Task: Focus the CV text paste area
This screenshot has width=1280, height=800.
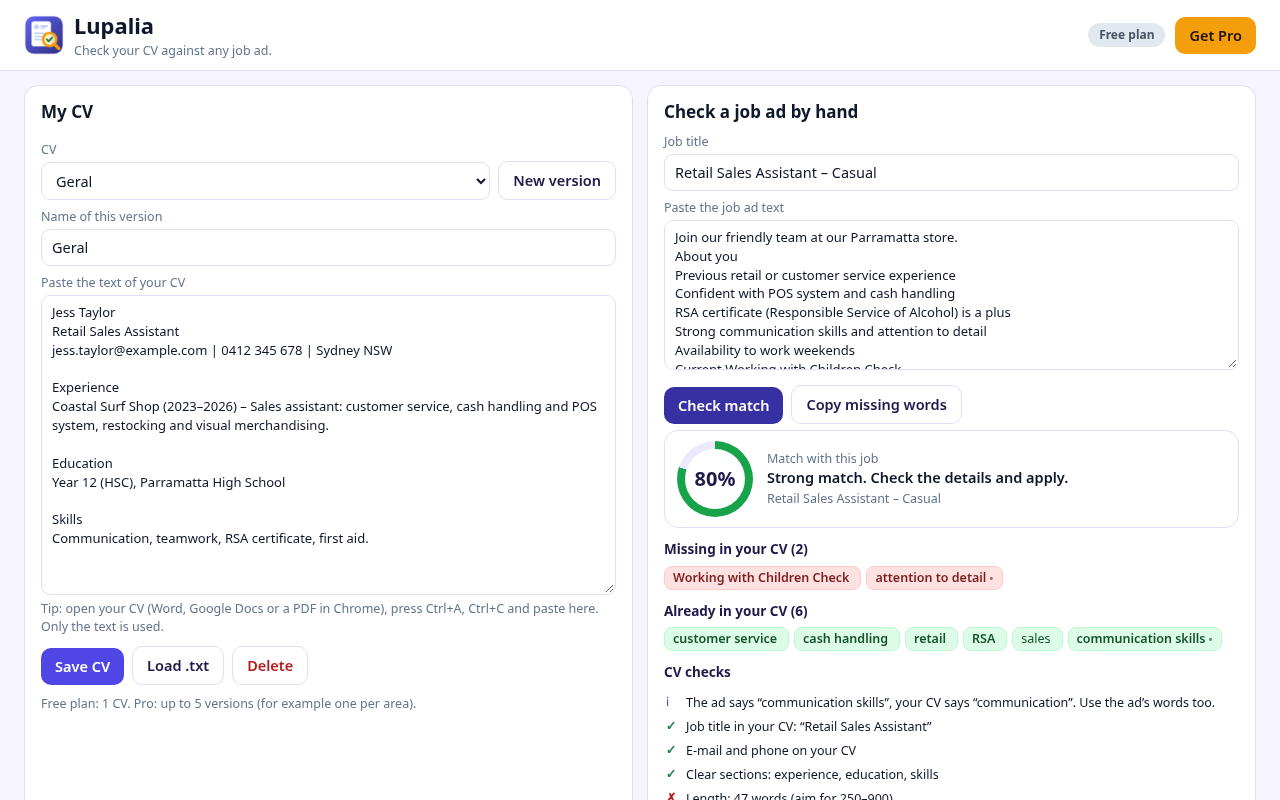Action: 328,445
